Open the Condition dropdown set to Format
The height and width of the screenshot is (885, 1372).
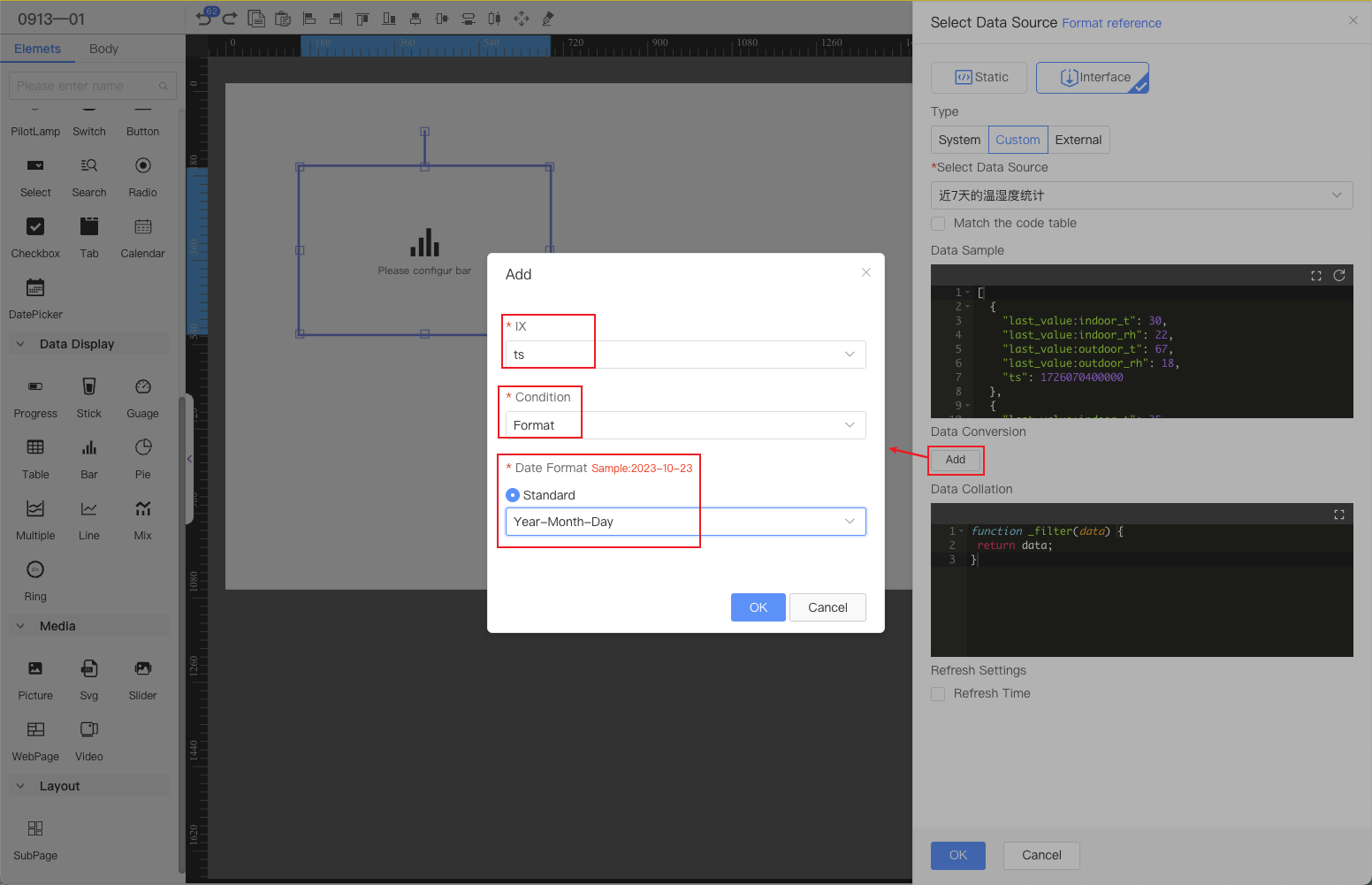click(x=685, y=425)
